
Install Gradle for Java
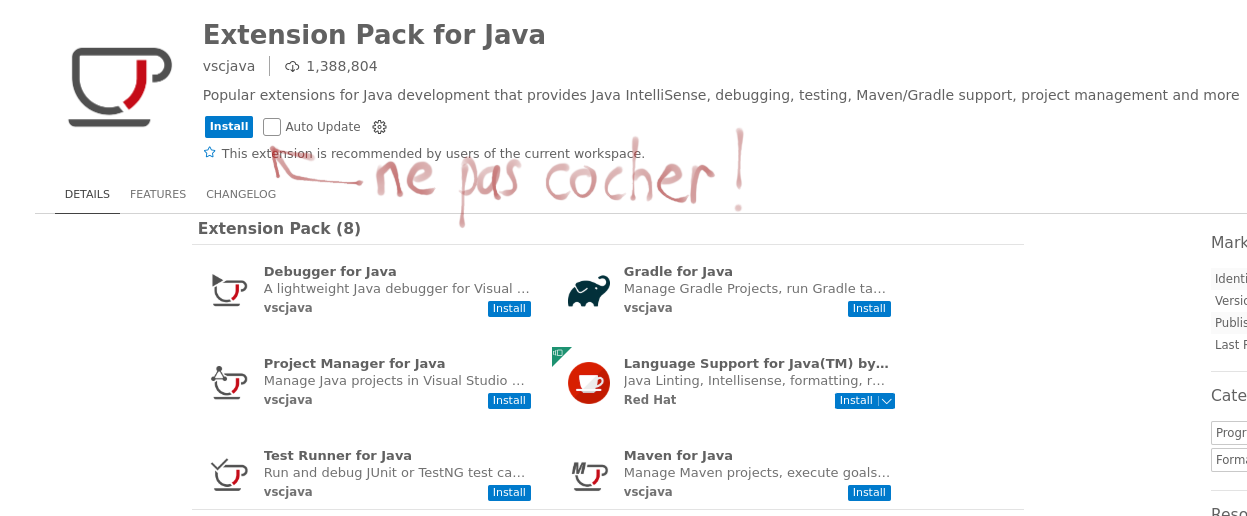tap(869, 309)
